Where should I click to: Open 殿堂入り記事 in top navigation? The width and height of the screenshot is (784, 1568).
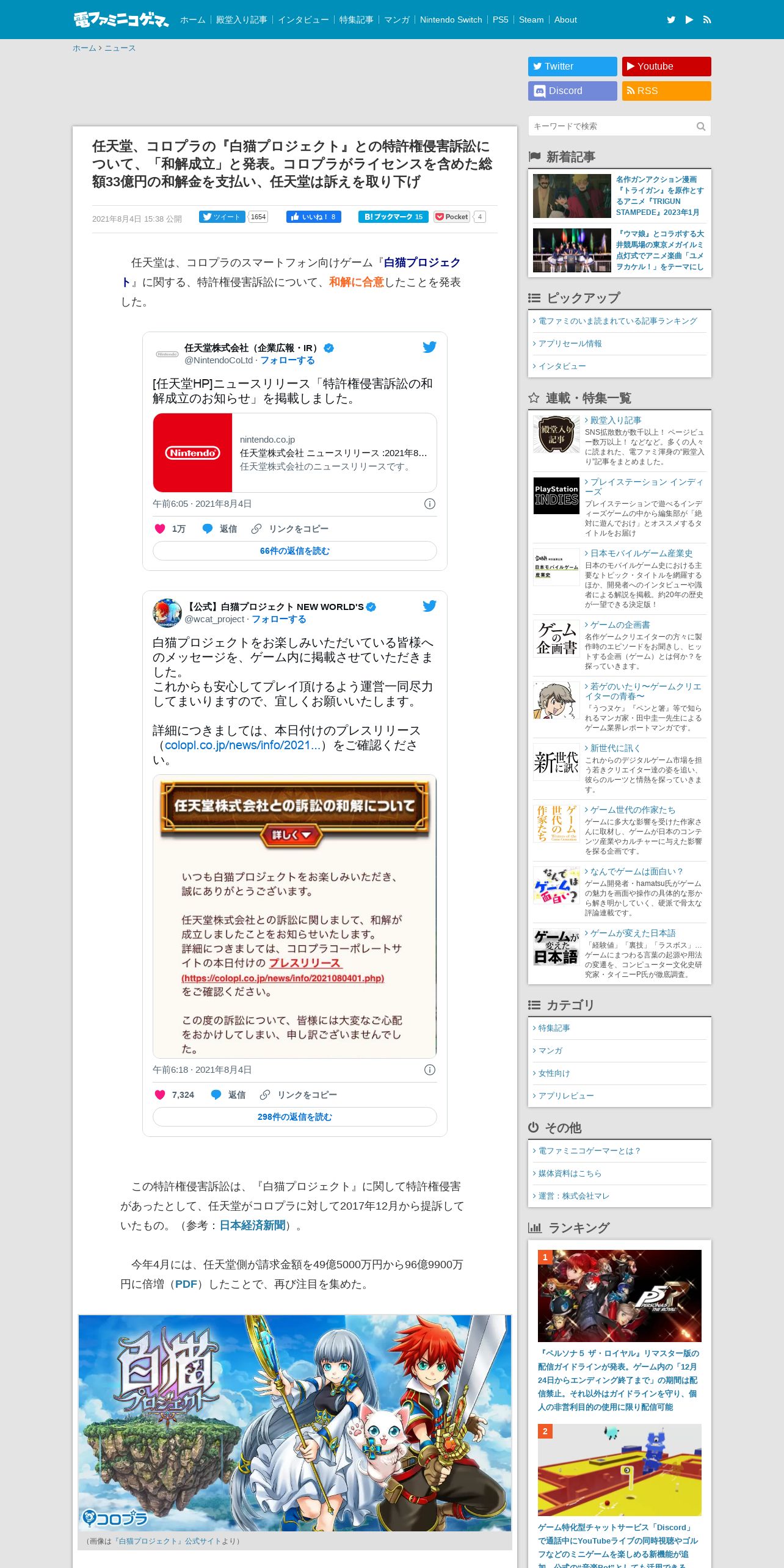tap(242, 20)
